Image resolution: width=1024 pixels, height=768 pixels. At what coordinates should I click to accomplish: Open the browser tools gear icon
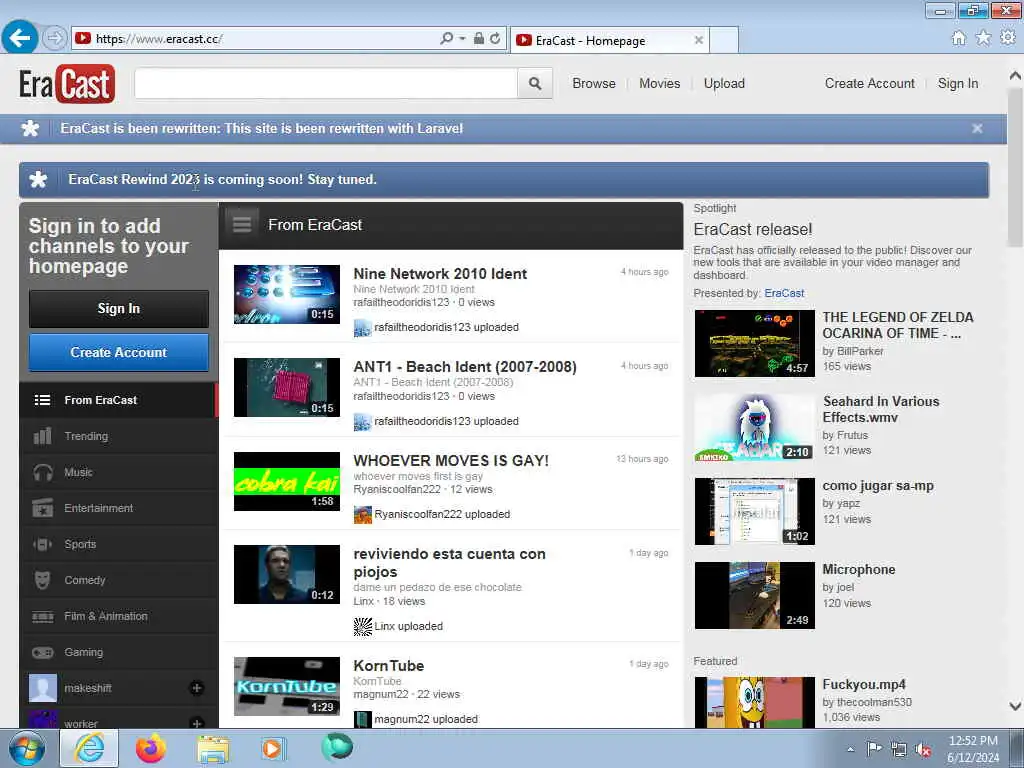click(1008, 38)
